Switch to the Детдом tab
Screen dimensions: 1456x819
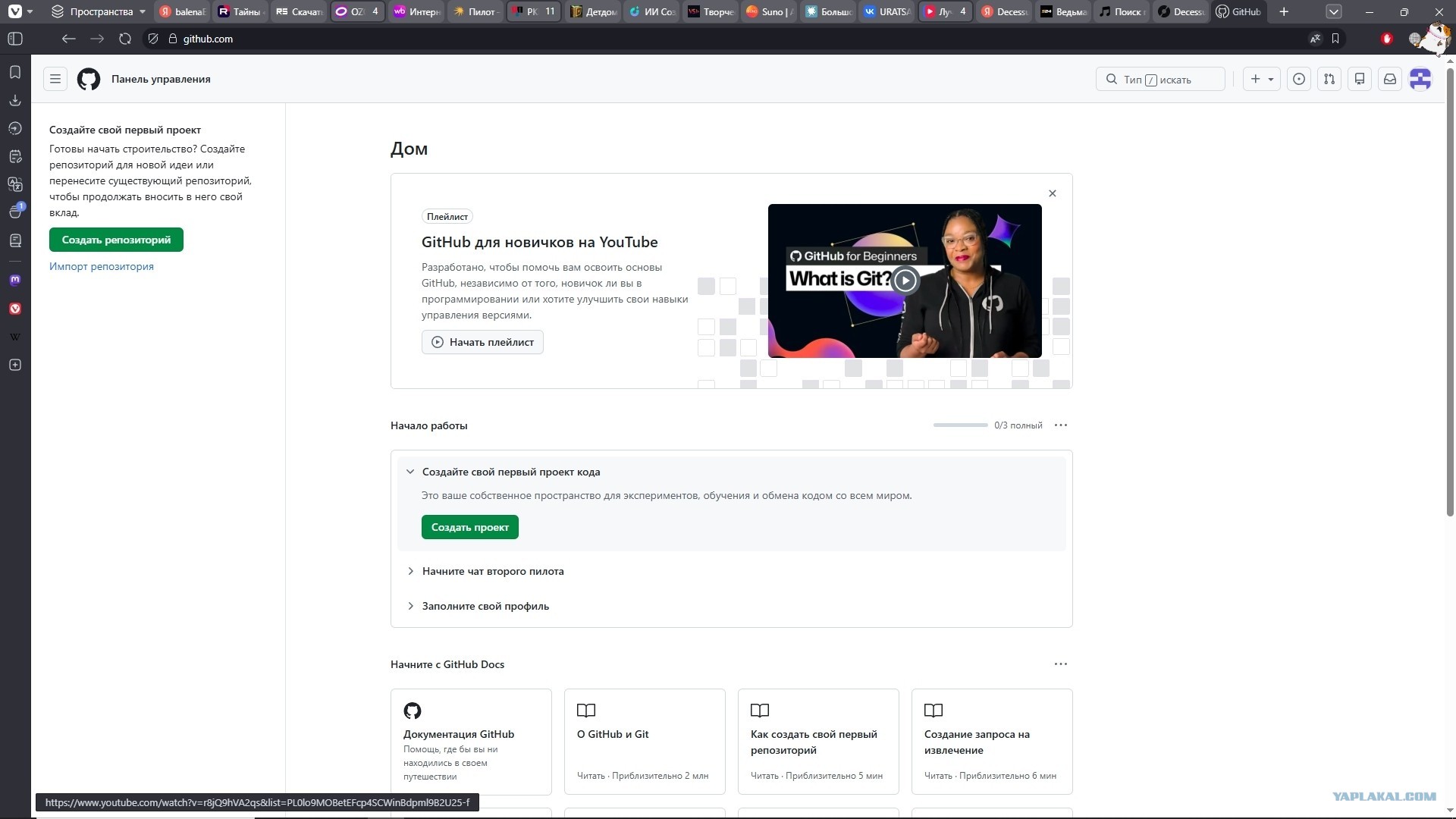click(594, 11)
